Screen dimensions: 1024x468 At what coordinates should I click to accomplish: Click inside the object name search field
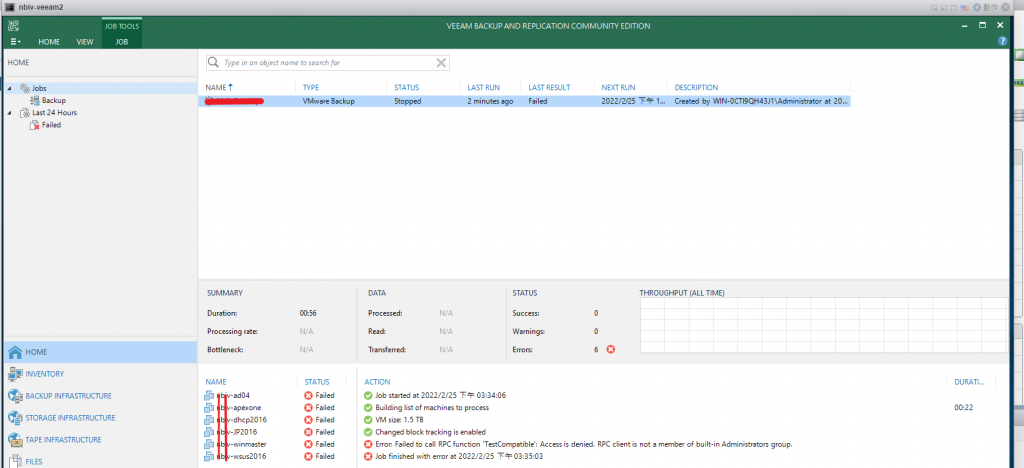[328, 63]
